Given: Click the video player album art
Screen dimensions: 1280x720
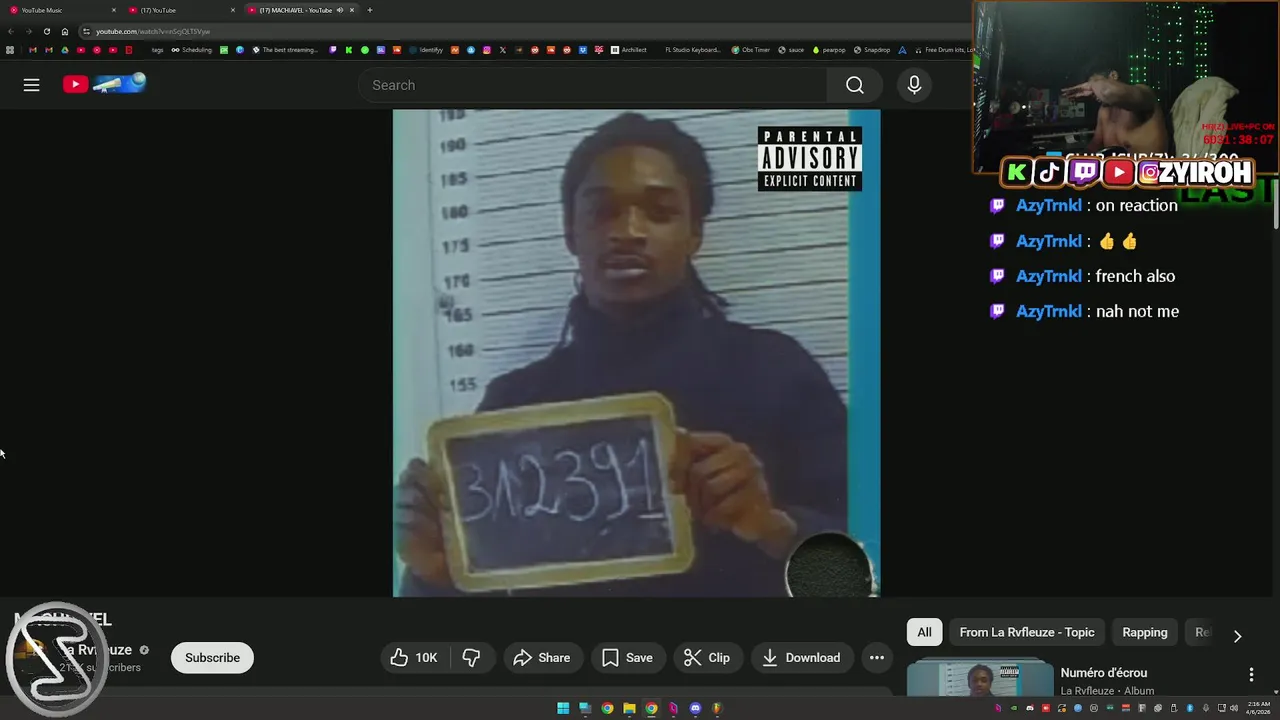Looking at the screenshot, I should click(x=636, y=353).
